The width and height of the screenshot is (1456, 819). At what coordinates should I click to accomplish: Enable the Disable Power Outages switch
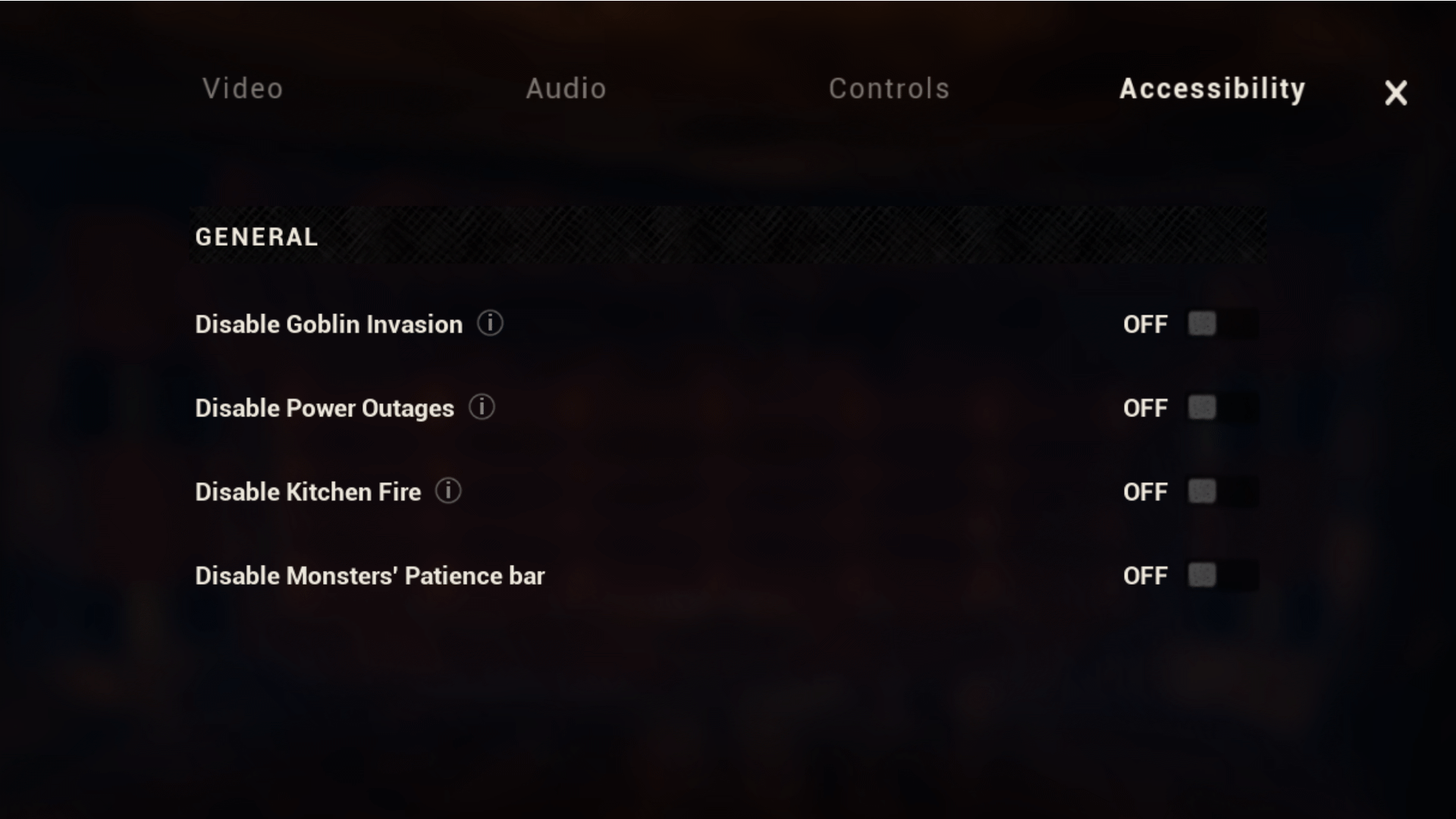pos(1222,408)
